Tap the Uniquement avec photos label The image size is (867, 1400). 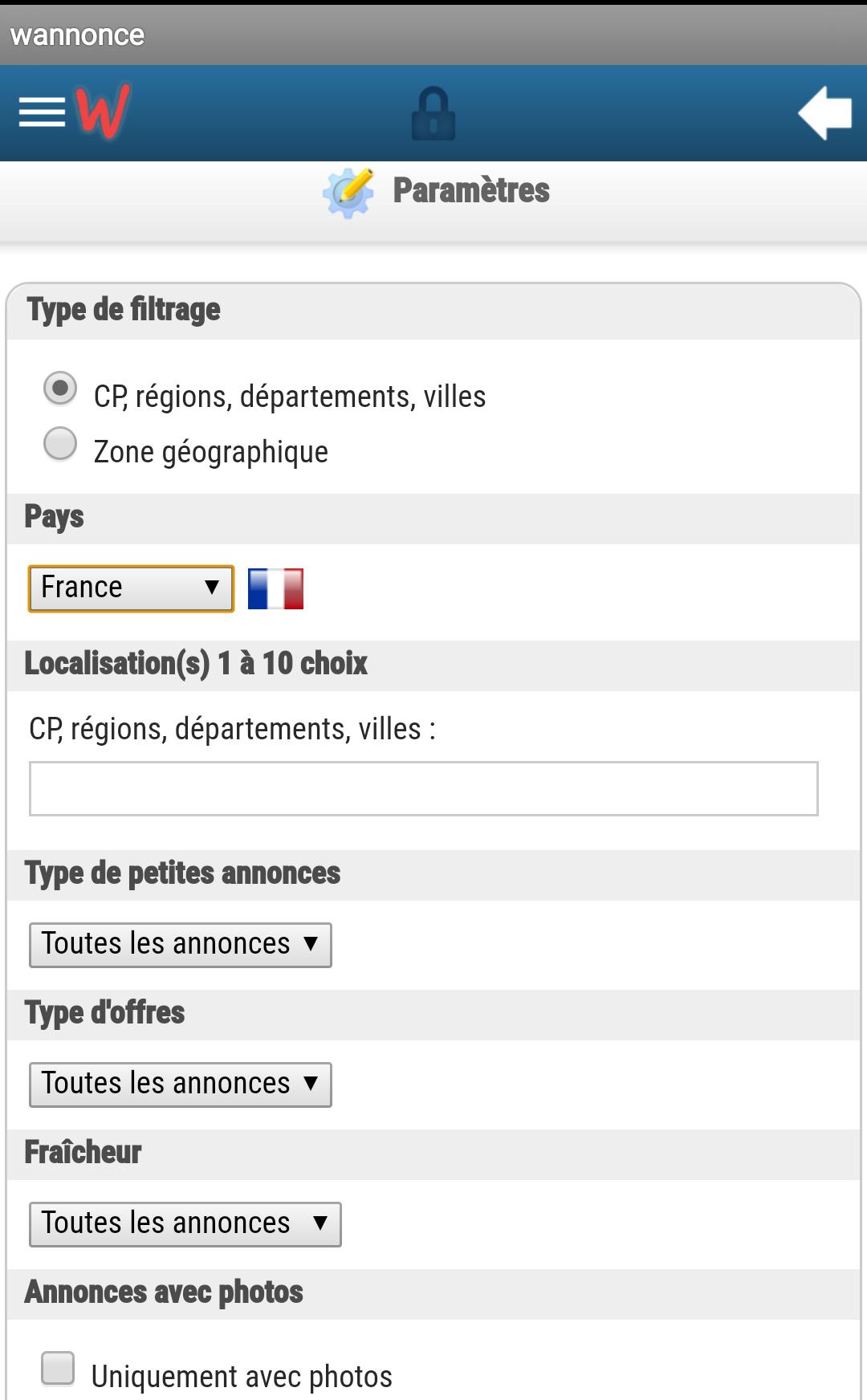pos(242,1377)
